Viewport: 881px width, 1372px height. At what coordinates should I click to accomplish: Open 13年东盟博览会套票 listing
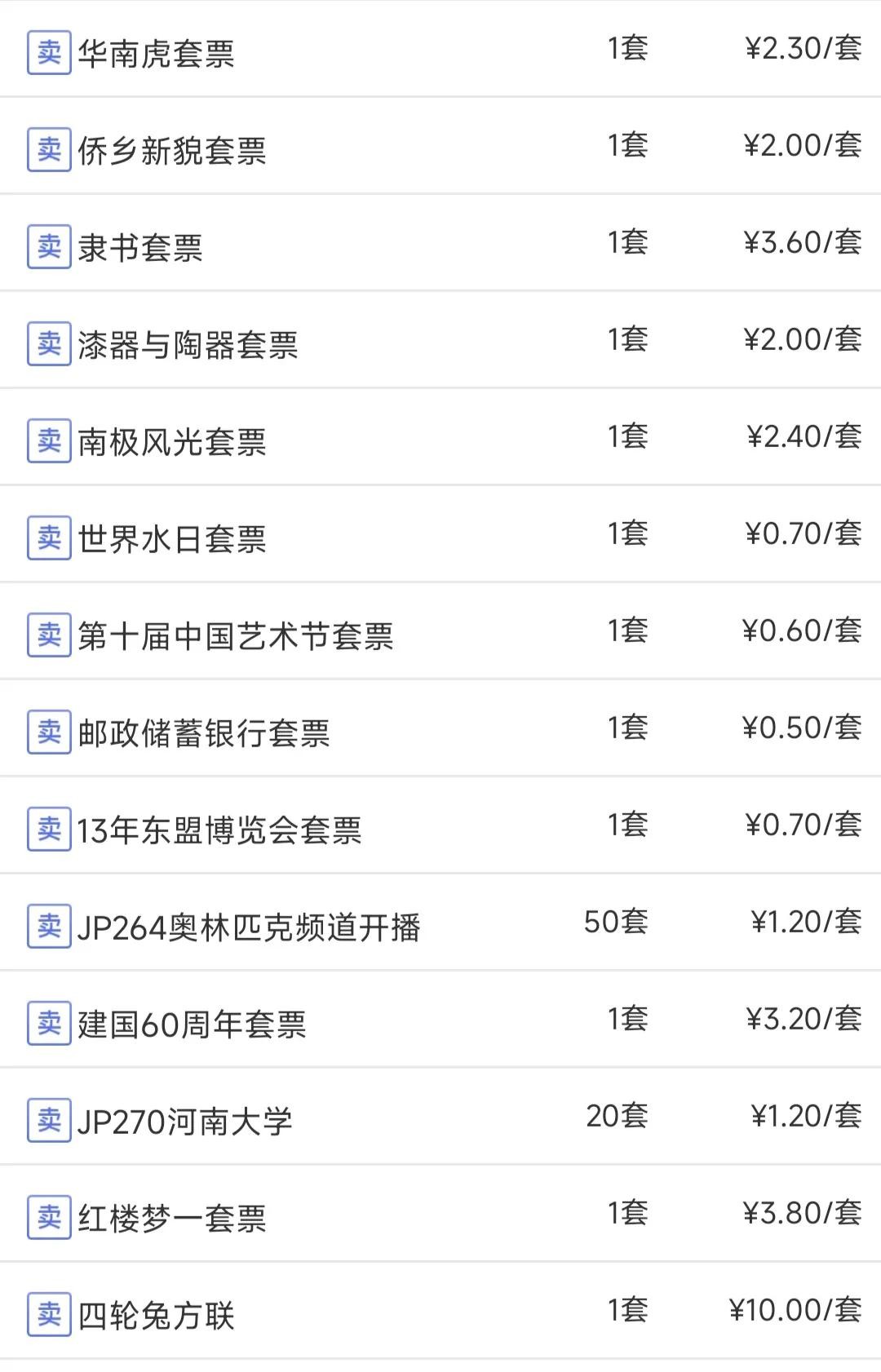tap(219, 830)
